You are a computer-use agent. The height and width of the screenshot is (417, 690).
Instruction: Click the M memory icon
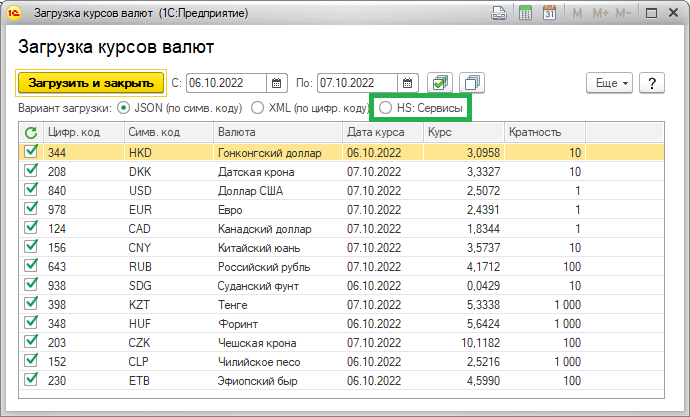point(577,13)
